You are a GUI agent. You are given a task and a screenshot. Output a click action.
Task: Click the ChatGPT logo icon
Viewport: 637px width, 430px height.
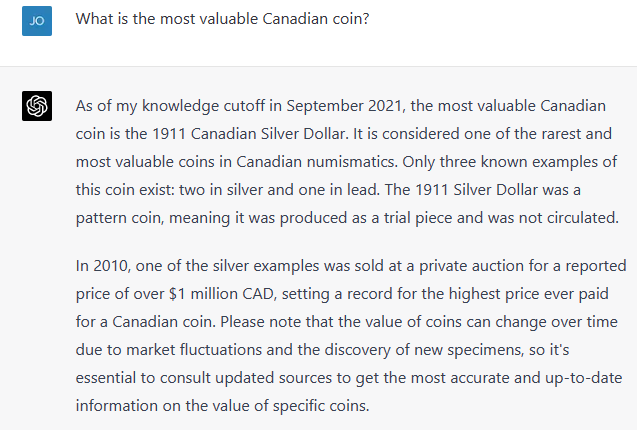[x=37, y=106]
